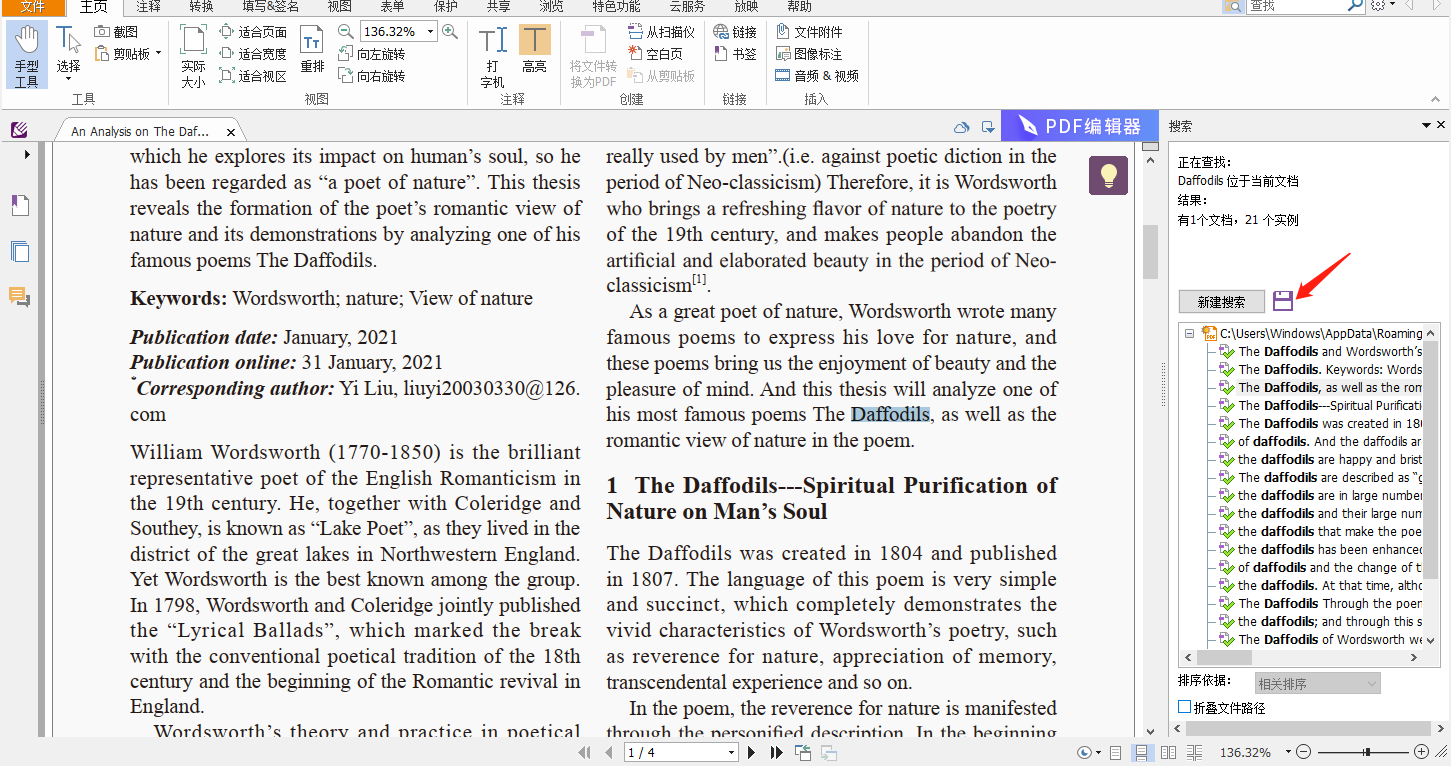Activate the Highlight tool (高亮)
The height and width of the screenshot is (766, 1451).
point(535,51)
